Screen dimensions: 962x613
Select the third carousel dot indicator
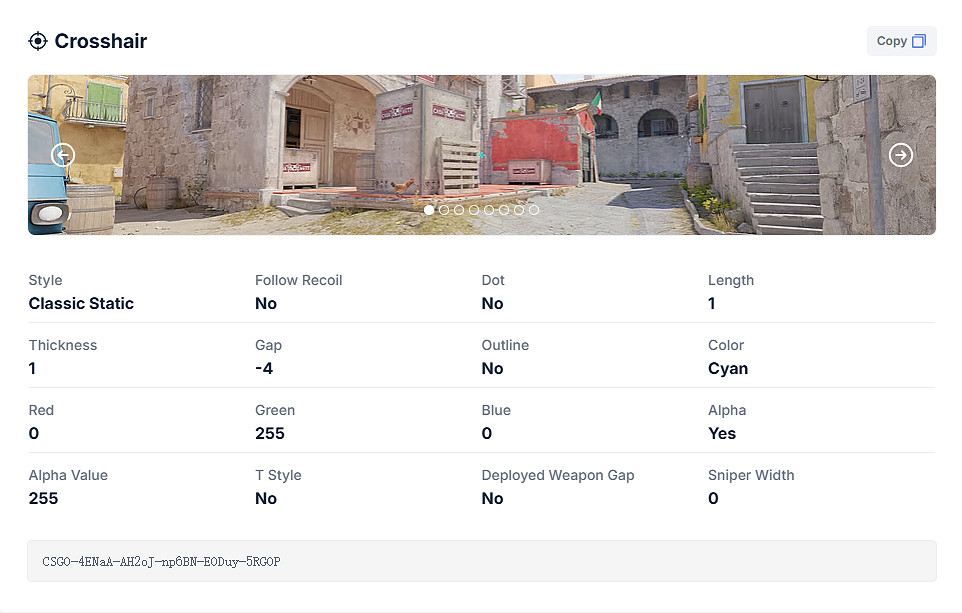459,210
